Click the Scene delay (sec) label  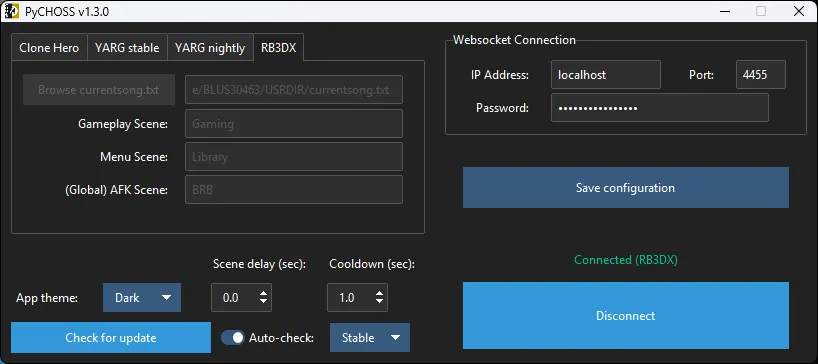point(259,264)
